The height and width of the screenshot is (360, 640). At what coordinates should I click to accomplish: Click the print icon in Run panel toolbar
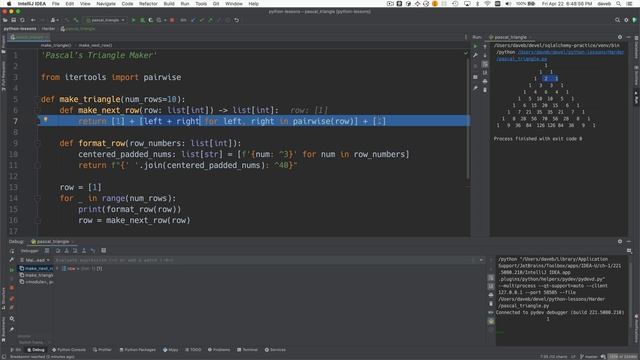click(x=485, y=81)
